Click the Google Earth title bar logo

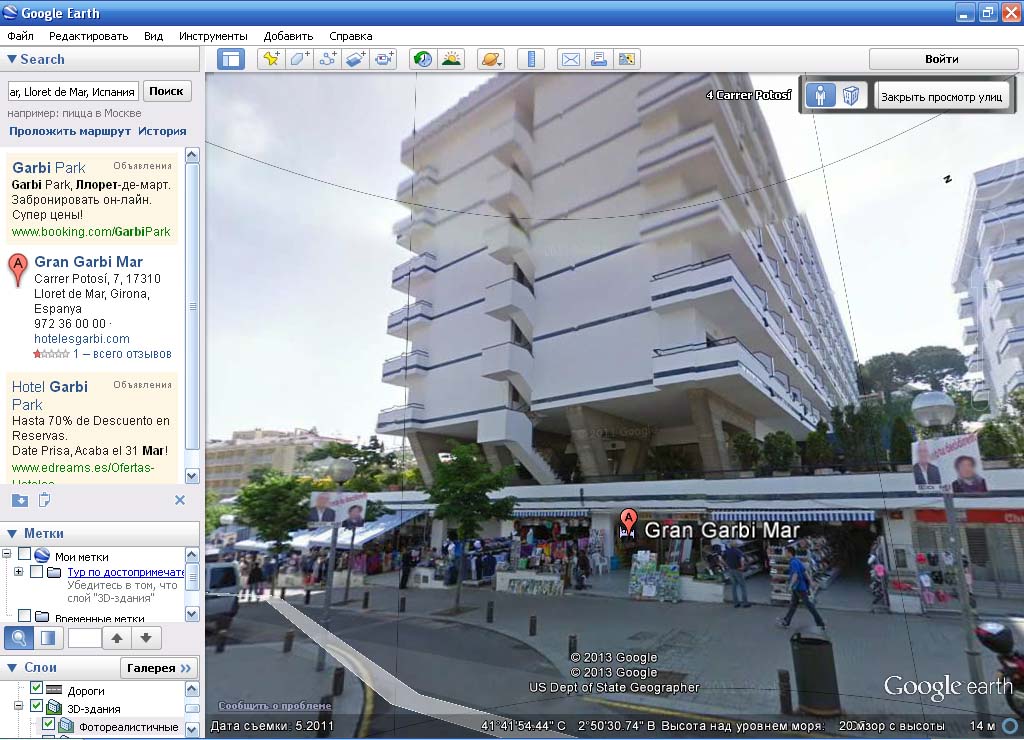pyautogui.click(x=10, y=12)
